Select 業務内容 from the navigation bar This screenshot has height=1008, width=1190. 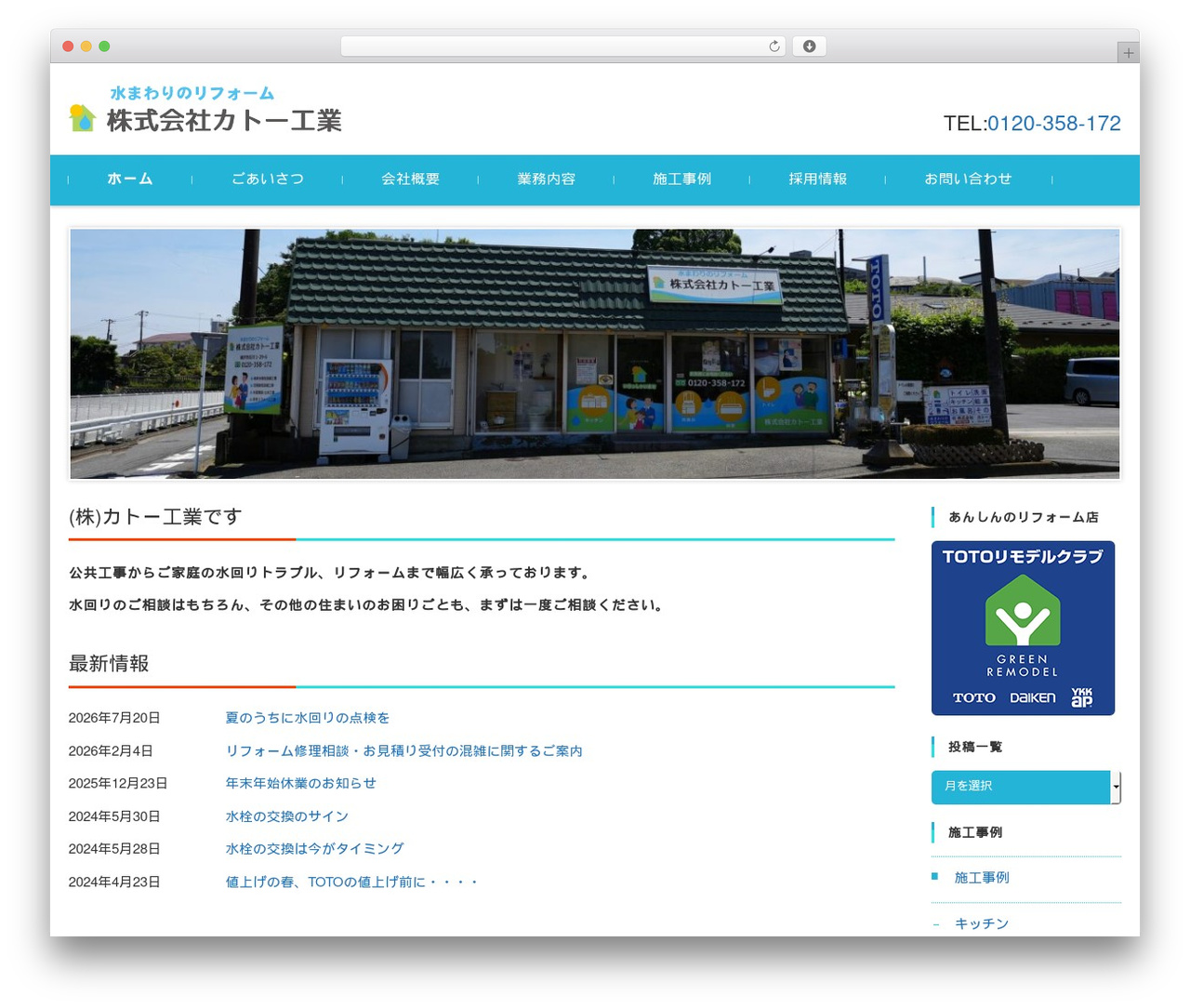tap(547, 179)
